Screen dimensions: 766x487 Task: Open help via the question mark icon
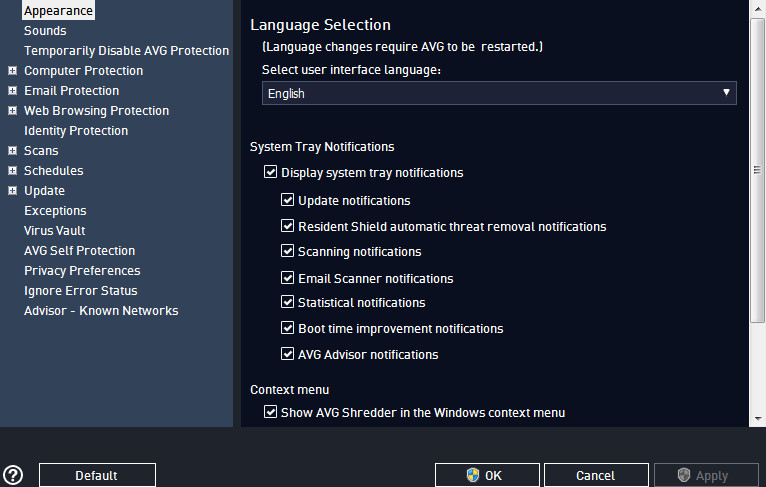(13, 474)
